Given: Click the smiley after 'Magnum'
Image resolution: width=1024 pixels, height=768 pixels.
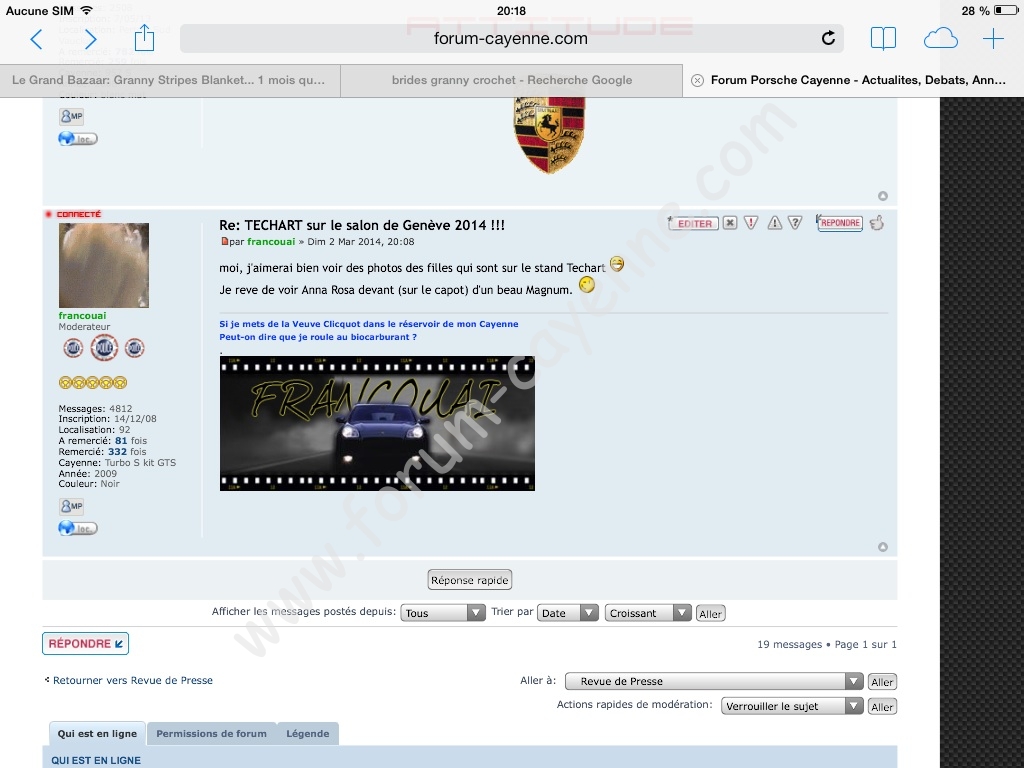Looking at the screenshot, I should click(x=587, y=285).
